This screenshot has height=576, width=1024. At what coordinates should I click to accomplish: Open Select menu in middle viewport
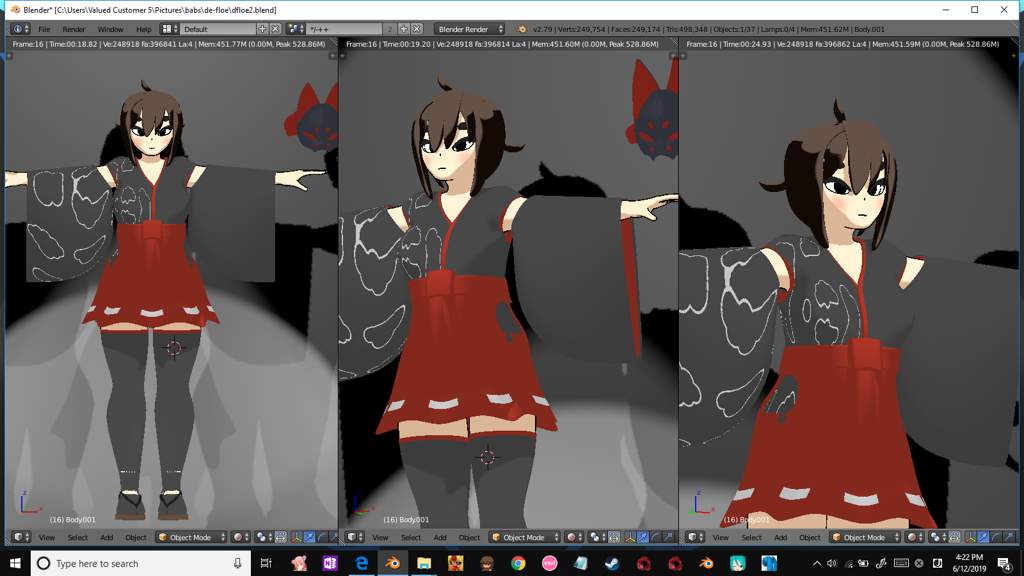(x=411, y=537)
